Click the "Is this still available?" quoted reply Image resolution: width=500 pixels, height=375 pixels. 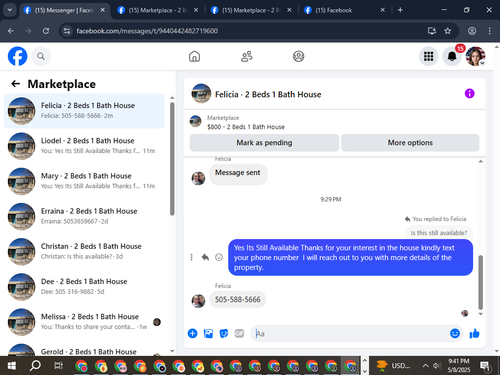point(439,233)
